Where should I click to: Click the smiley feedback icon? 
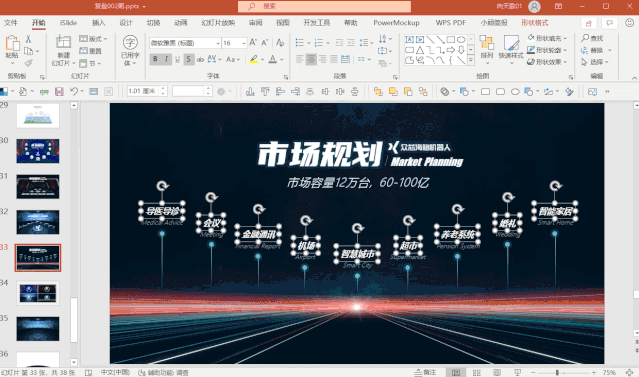(x=630, y=23)
